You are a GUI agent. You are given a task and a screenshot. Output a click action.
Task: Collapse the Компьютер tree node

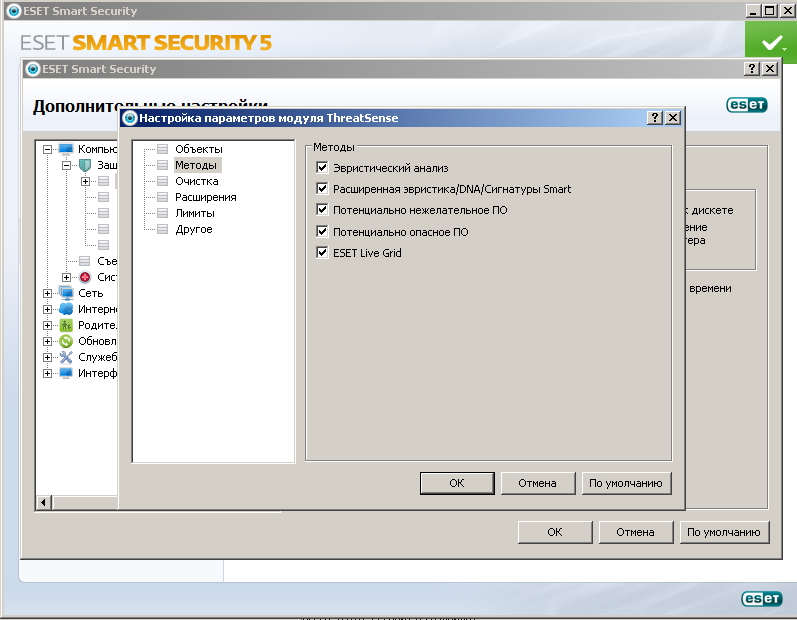click(x=47, y=149)
